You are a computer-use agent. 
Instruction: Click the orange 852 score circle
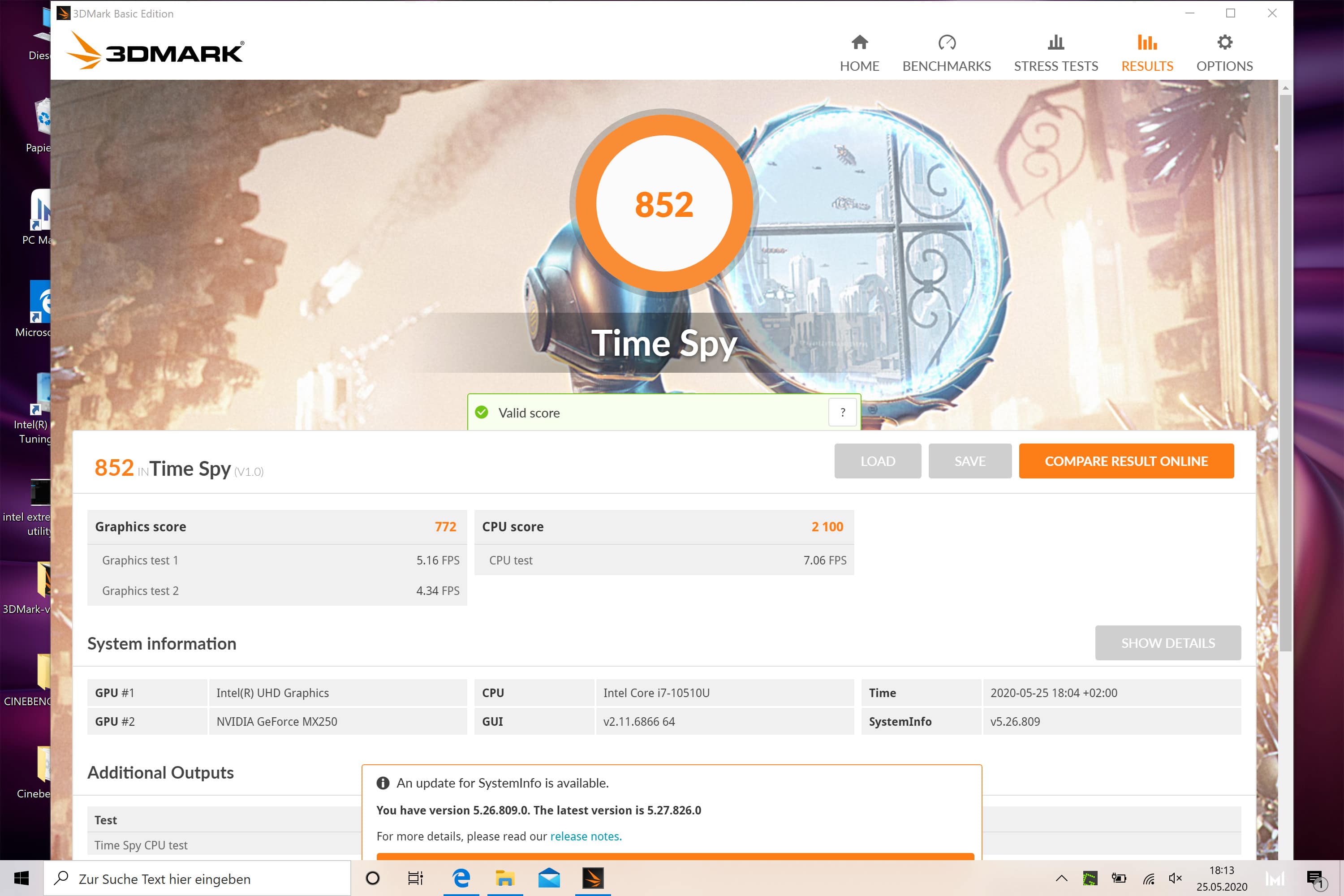point(663,203)
